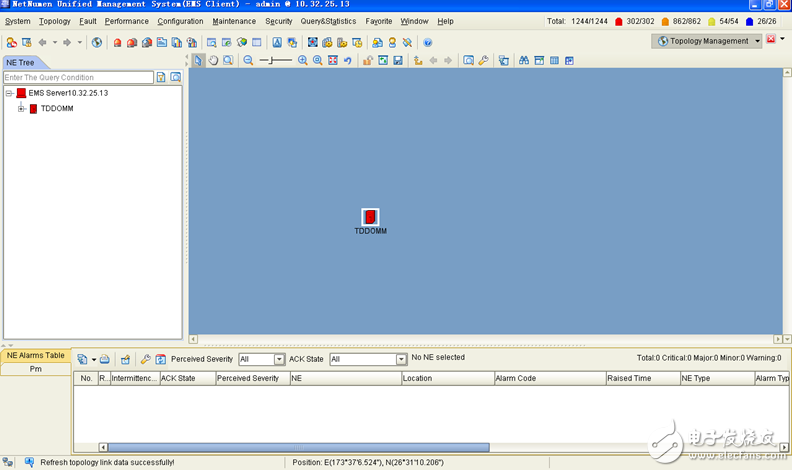Click the topology zoom slider

pyautogui.click(x=275, y=61)
